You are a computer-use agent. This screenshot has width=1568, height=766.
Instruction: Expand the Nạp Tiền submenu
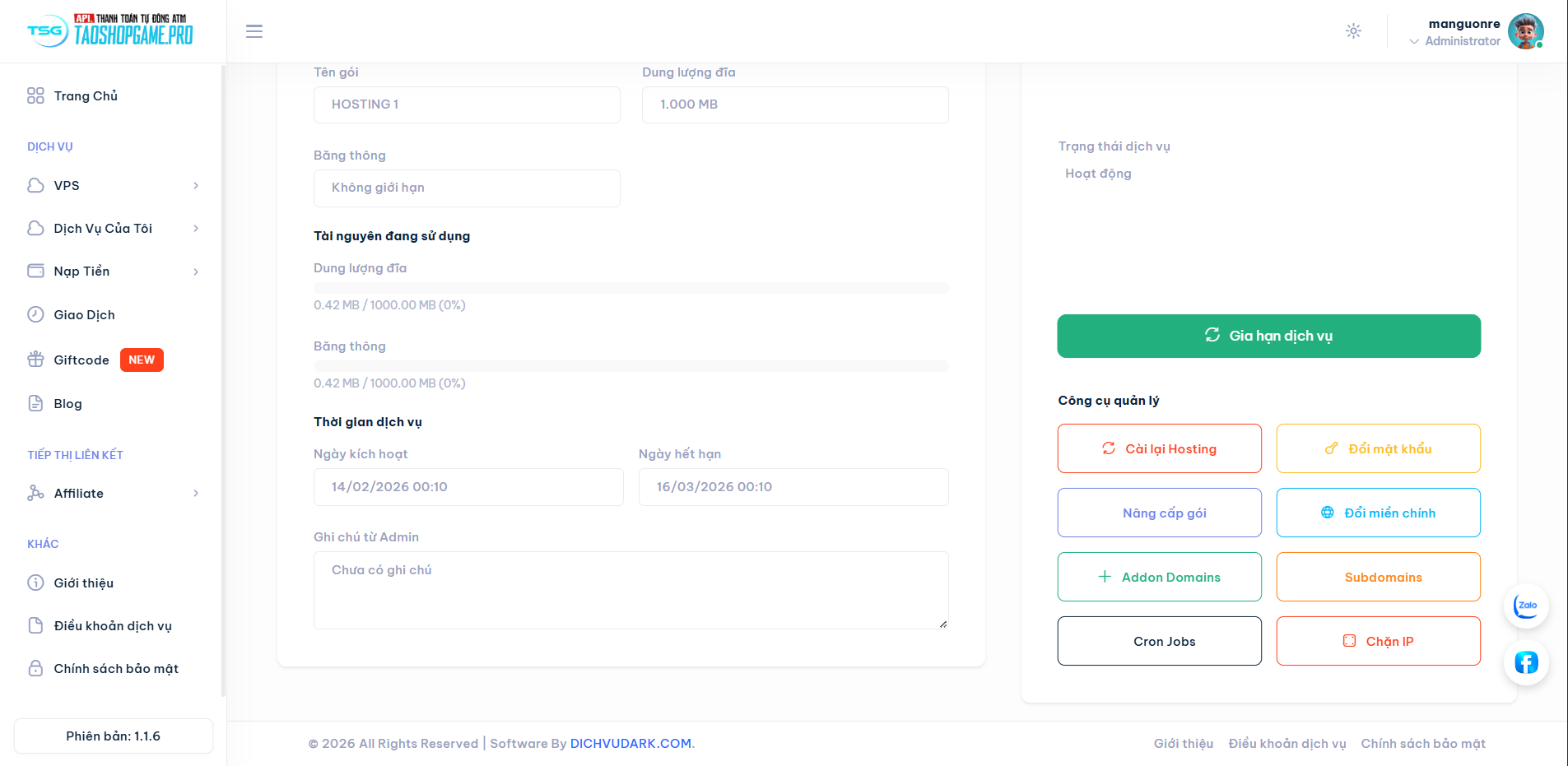pos(196,272)
